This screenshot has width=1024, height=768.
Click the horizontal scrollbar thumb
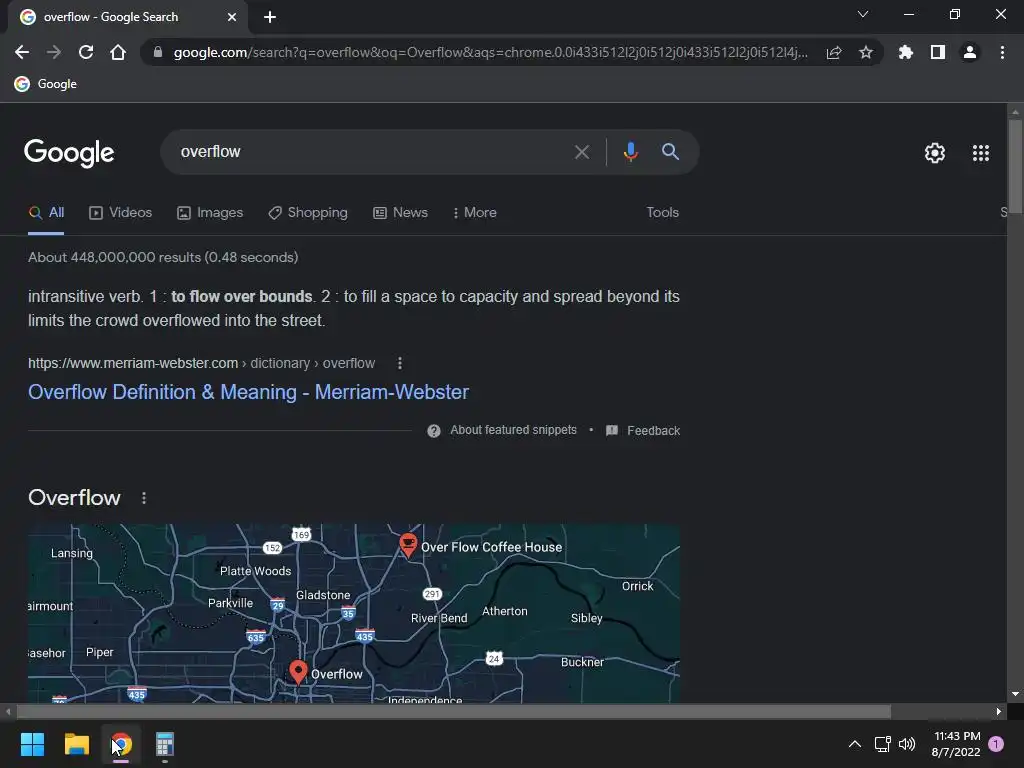coord(453,711)
